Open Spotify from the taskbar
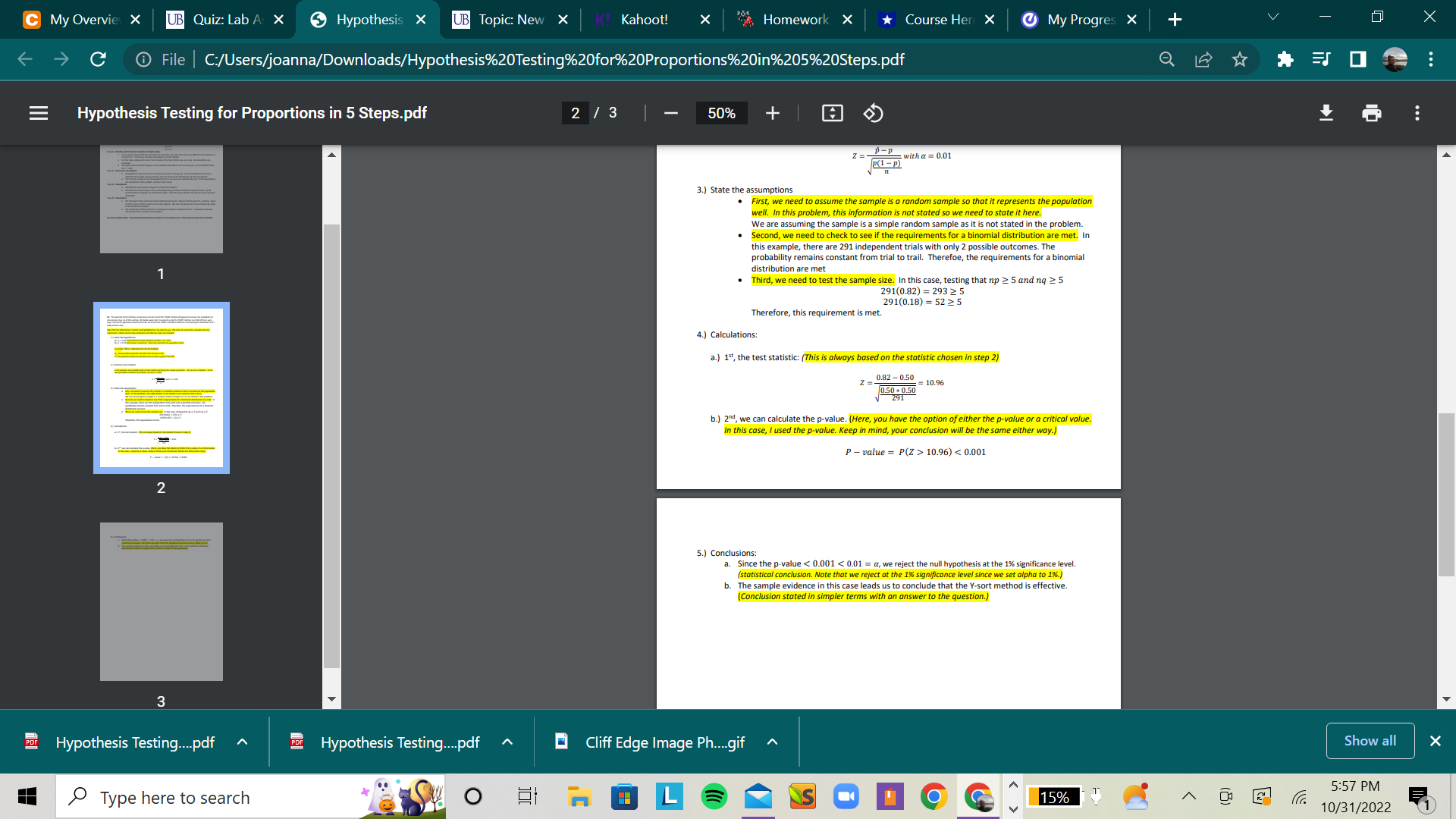The width and height of the screenshot is (1456, 819). 714,797
